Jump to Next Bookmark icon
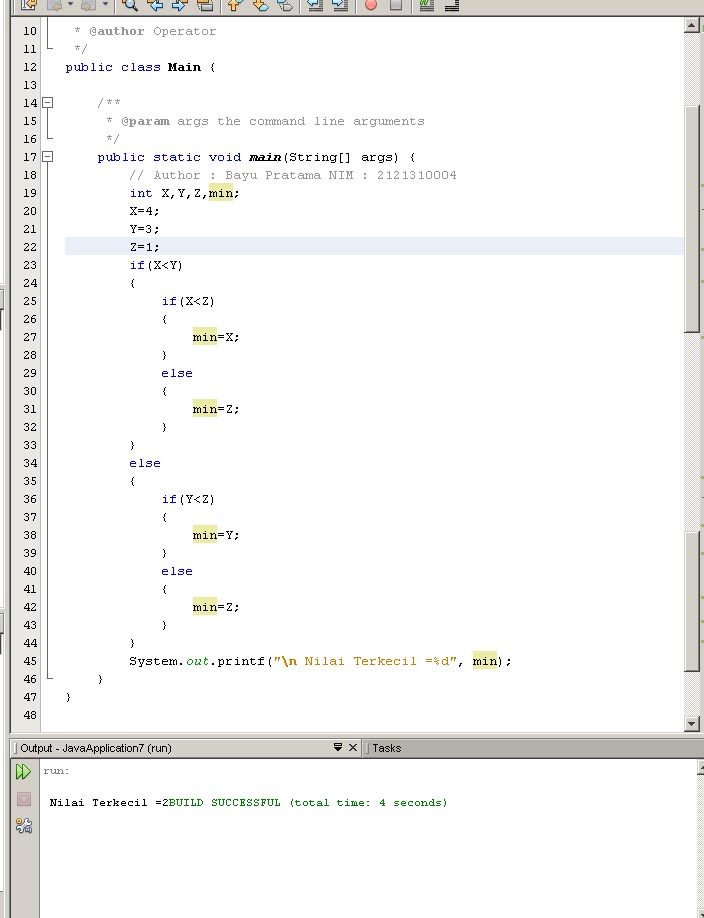Screen dimensions: 704x918 260,5
